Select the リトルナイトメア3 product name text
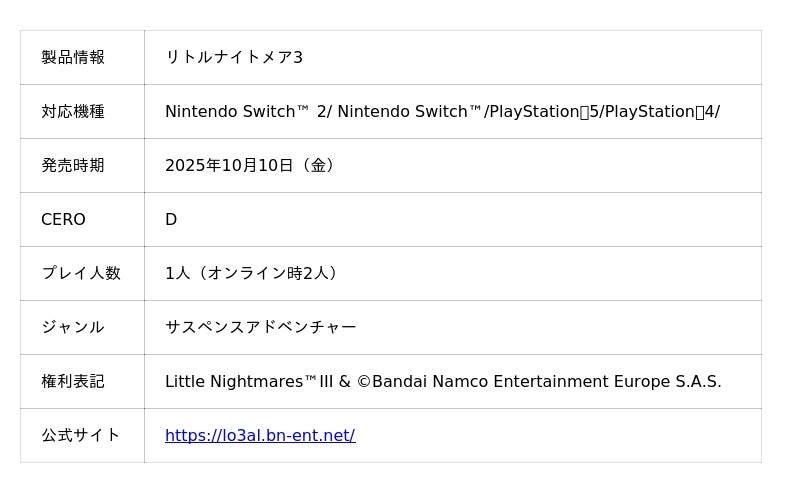800x493 pixels. coord(234,57)
